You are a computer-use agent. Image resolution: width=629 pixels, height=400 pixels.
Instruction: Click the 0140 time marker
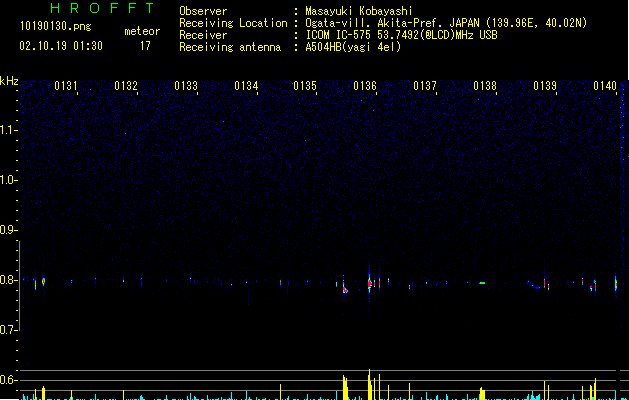pyautogui.click(x=605, y=86)
